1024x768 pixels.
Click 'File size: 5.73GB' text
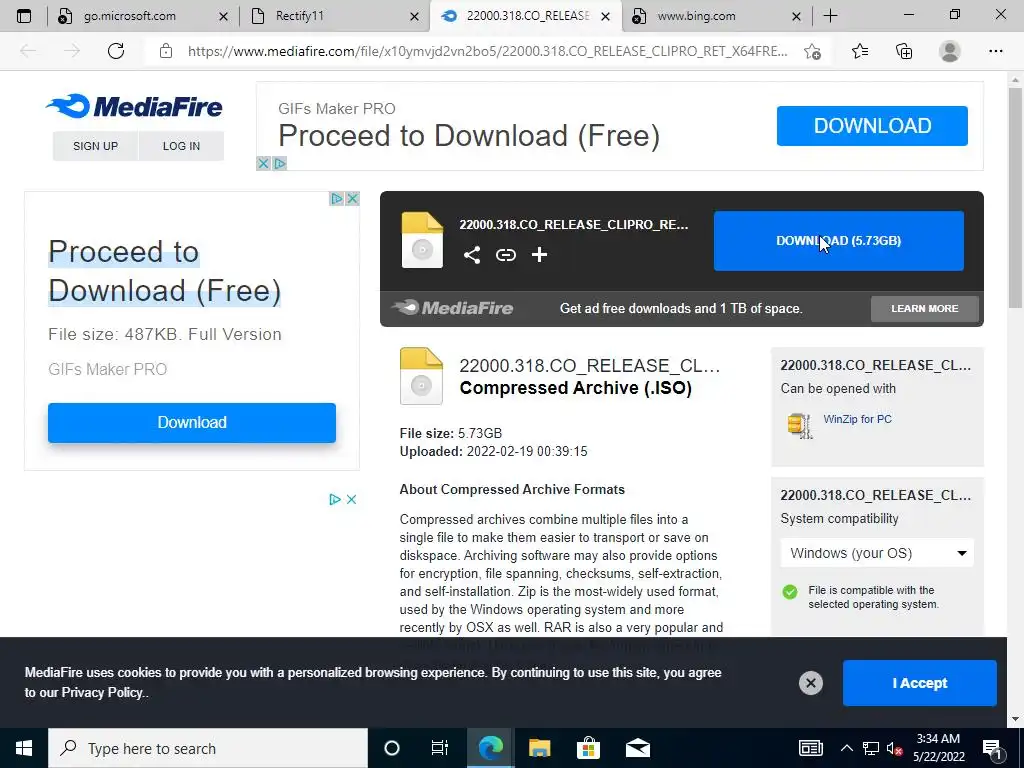[451, 433]
